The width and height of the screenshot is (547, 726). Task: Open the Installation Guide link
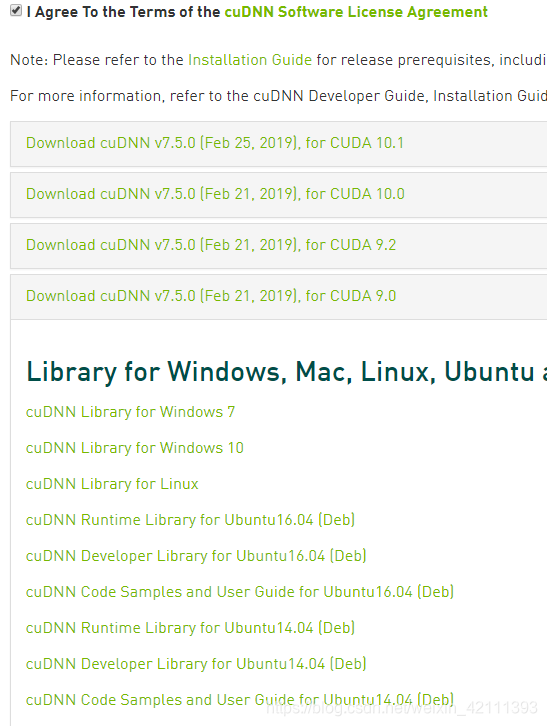pyautogui.click(x=250, y=60)
